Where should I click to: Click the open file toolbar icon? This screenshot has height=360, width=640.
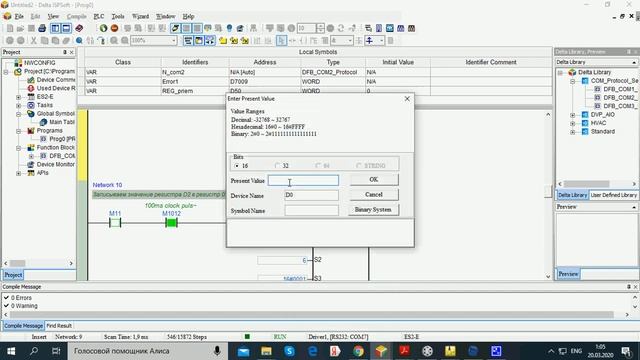tap(20, 28)
